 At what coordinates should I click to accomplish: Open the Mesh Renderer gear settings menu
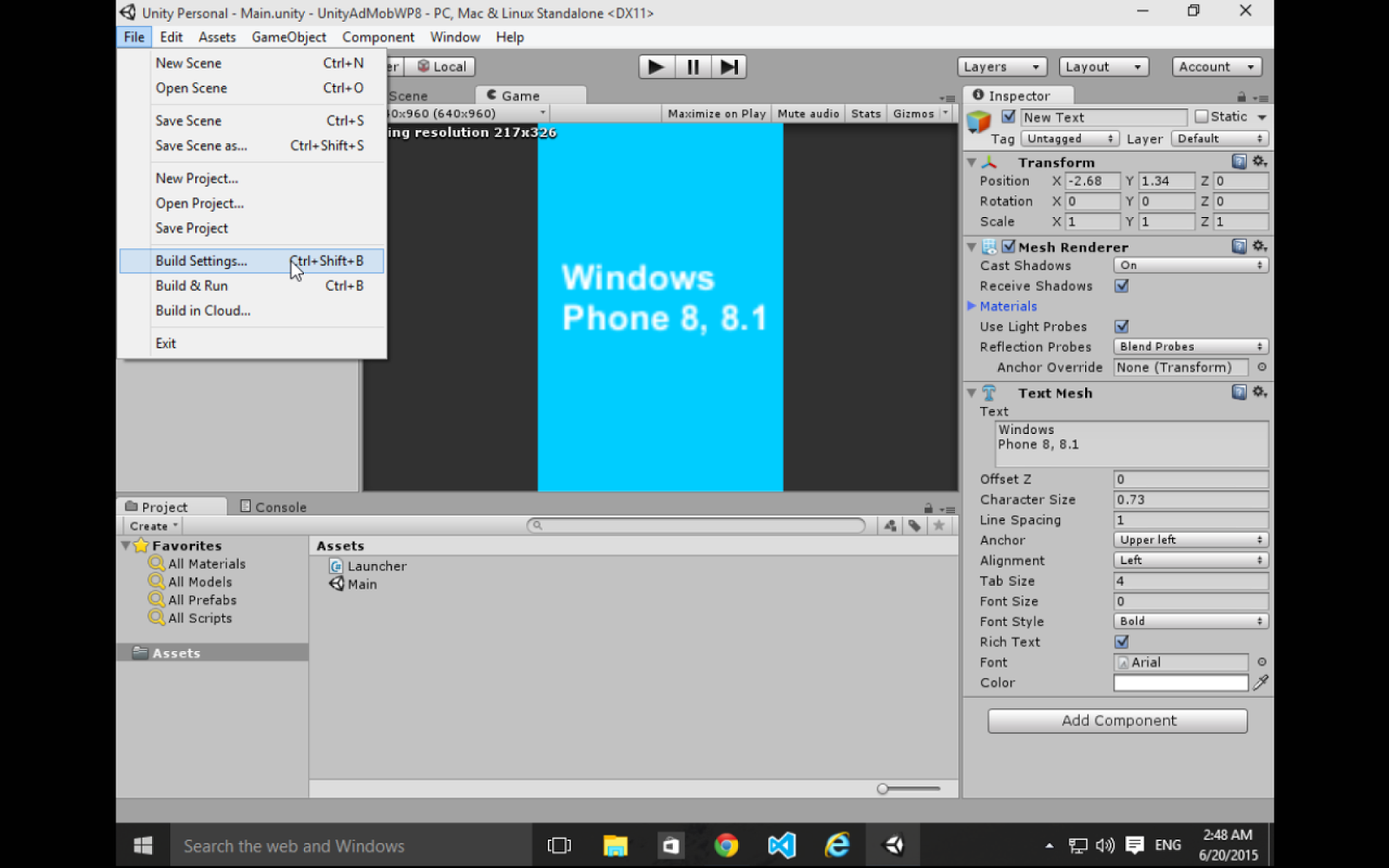pos(1260,247)
